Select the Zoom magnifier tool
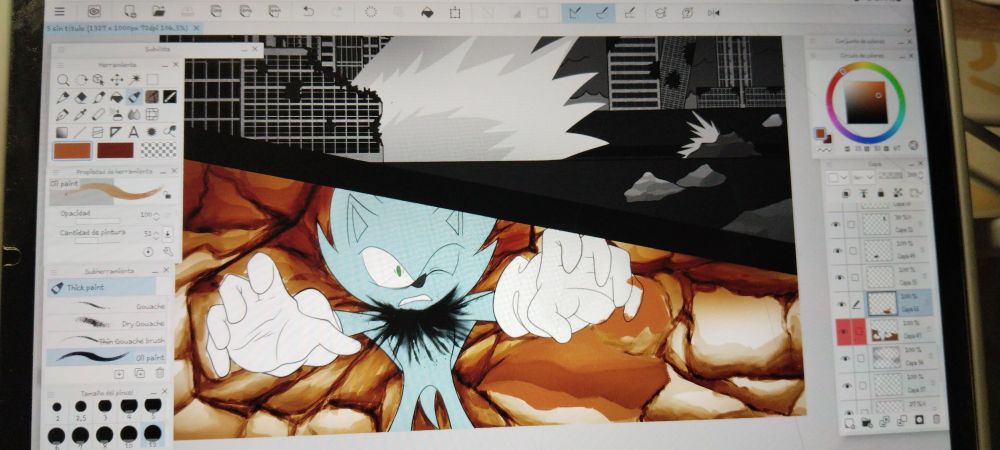The height and width of the screenshot is (450, 1000). tap(63, 80)
